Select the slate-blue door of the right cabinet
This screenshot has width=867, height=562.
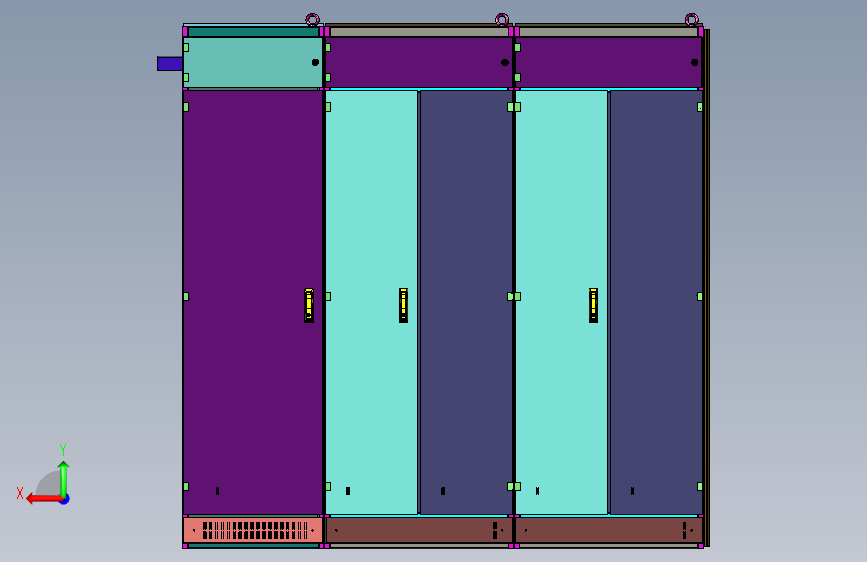tap(656, 302)
